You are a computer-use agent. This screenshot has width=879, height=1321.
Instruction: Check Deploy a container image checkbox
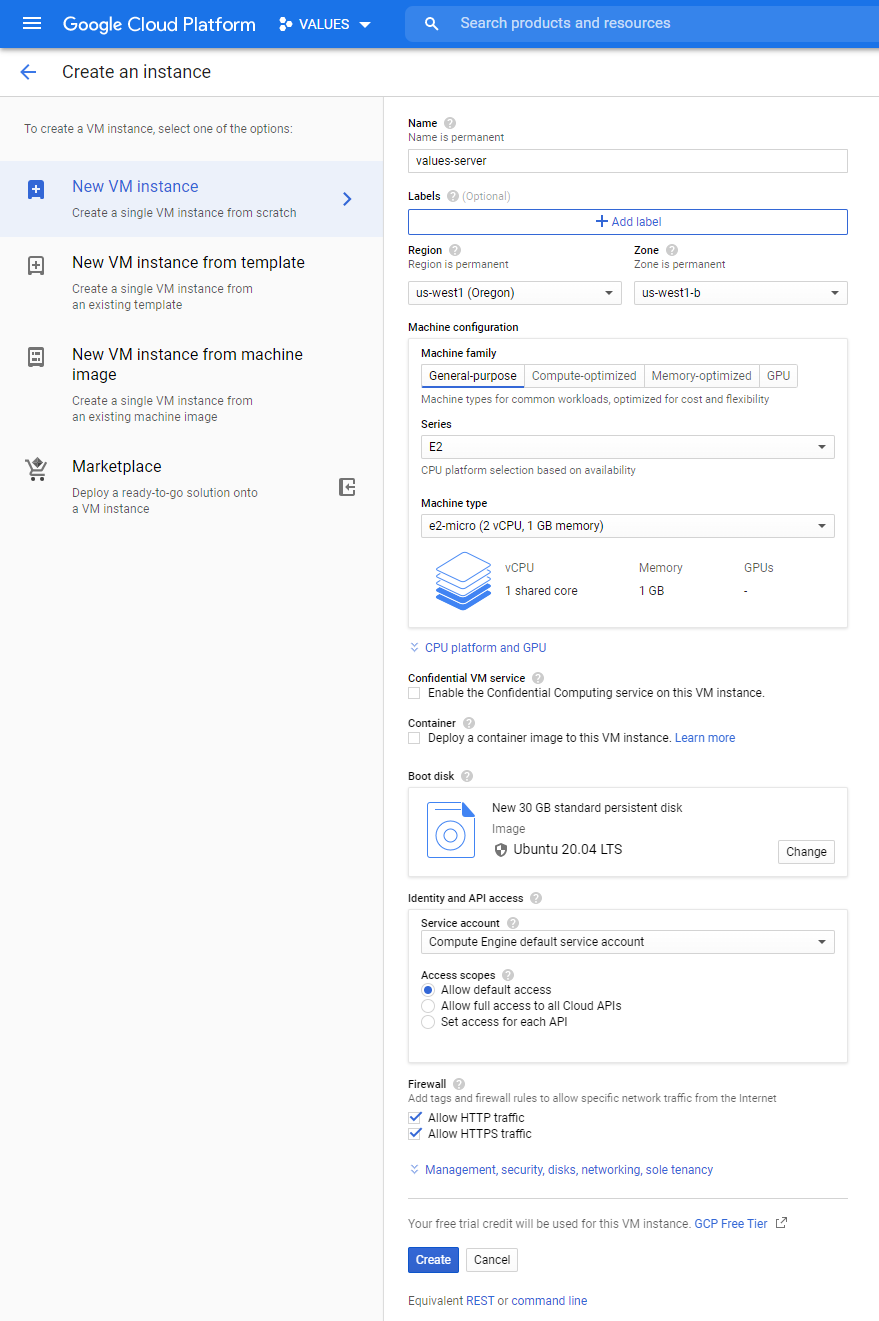tap(414, 738)
